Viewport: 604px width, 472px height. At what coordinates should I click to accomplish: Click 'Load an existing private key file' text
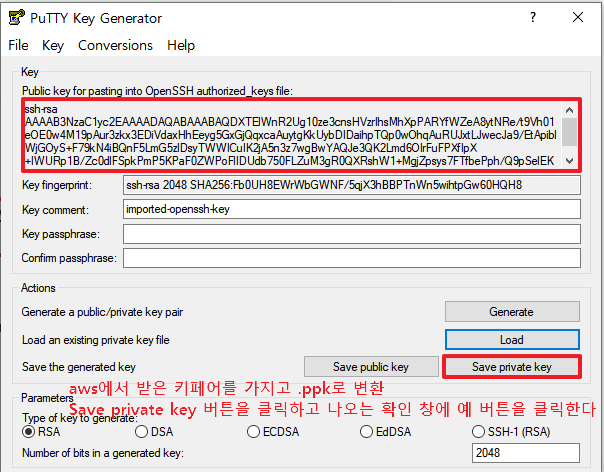tap(96, 340)
